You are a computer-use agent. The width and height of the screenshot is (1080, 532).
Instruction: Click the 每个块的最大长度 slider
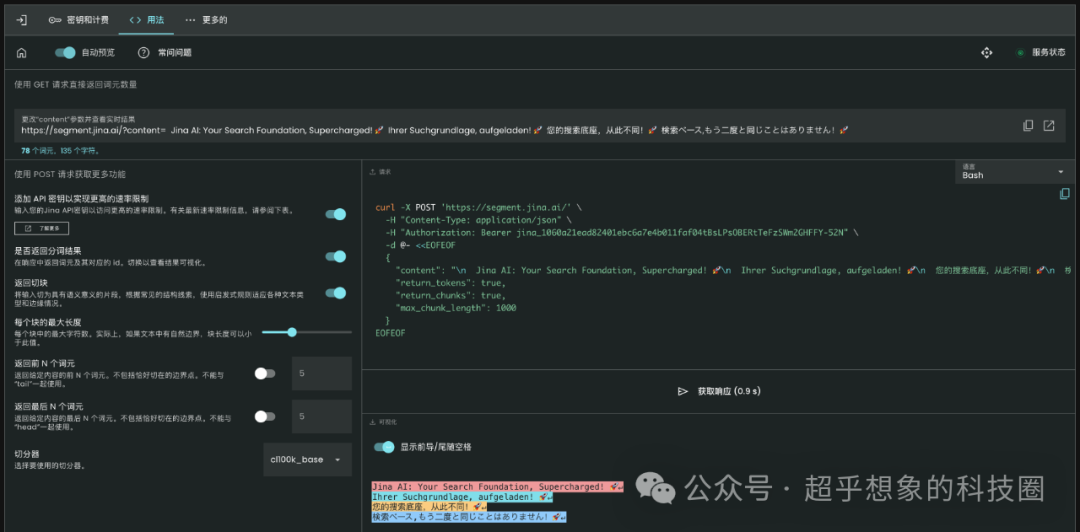(x=292, y=331)
